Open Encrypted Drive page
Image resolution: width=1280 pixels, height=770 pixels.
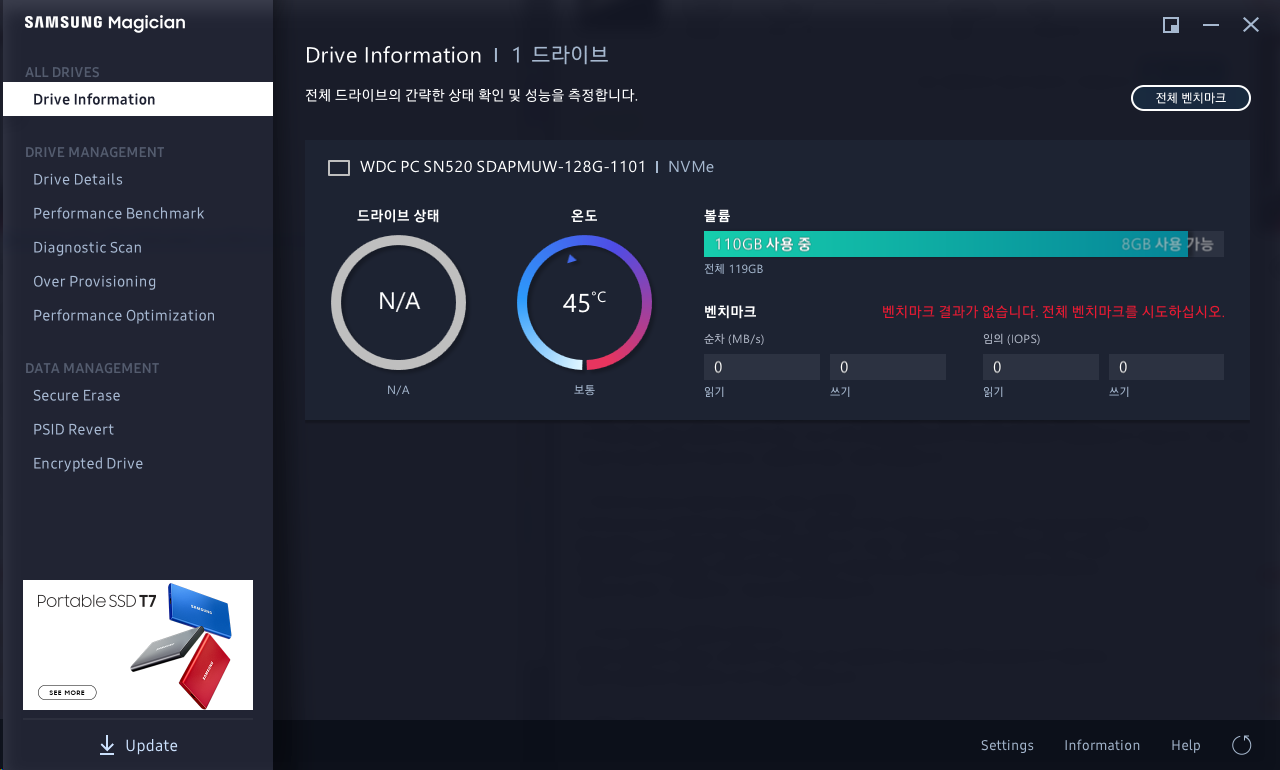(x=88, y=463)
